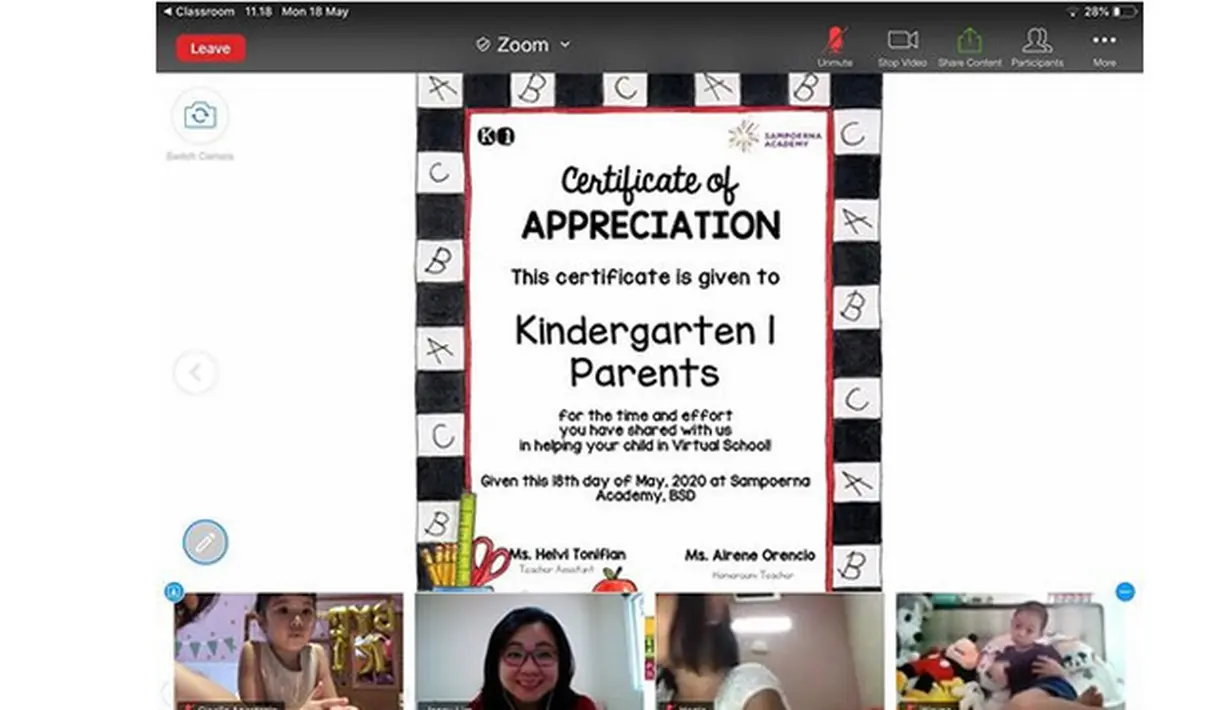The height and width of the screenshot is (710, 1231).
Task: Click the left arrow navigation circle
Action: tap(195, 373)
